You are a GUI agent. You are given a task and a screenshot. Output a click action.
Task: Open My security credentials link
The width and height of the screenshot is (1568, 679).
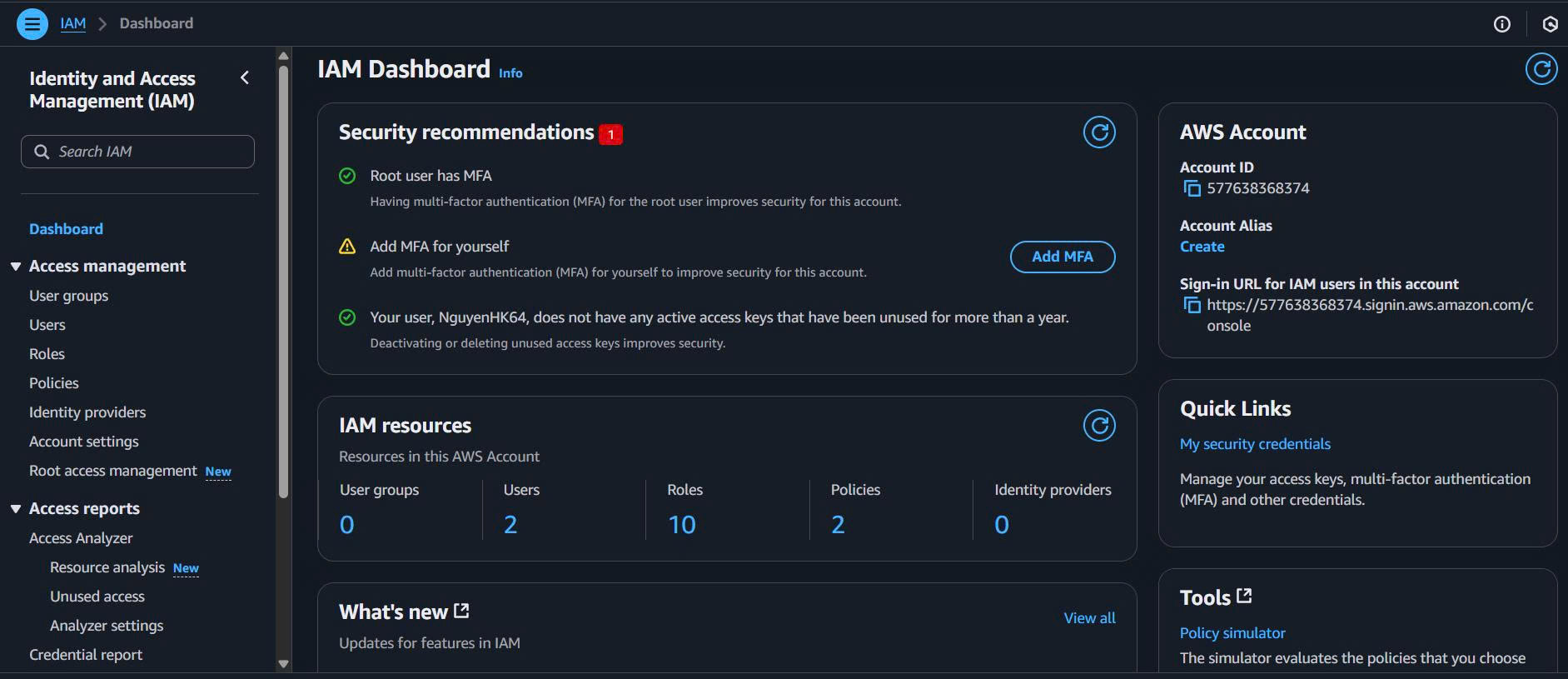pos(1255,444)
